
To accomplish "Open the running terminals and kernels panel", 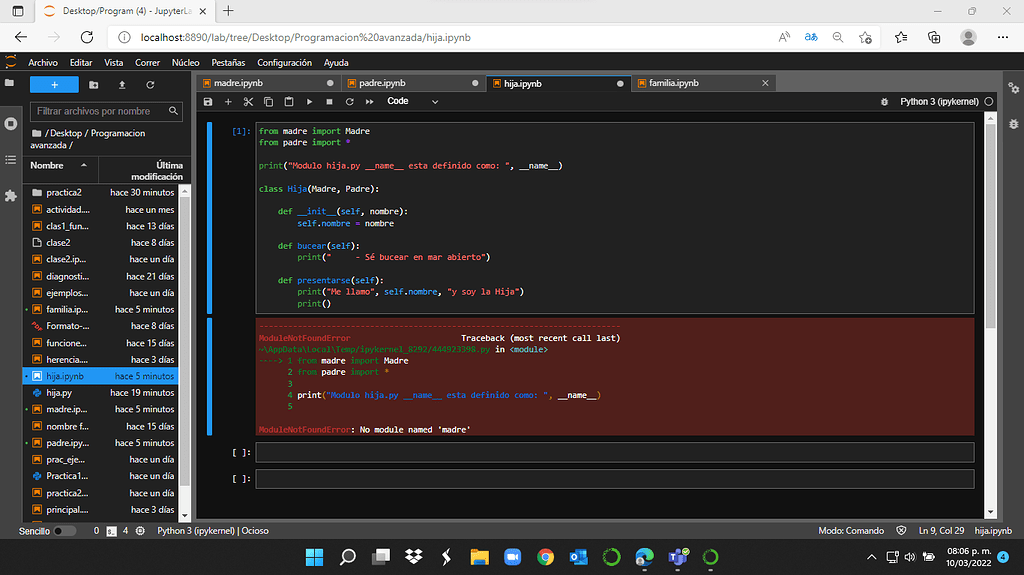I will [11, 123].
